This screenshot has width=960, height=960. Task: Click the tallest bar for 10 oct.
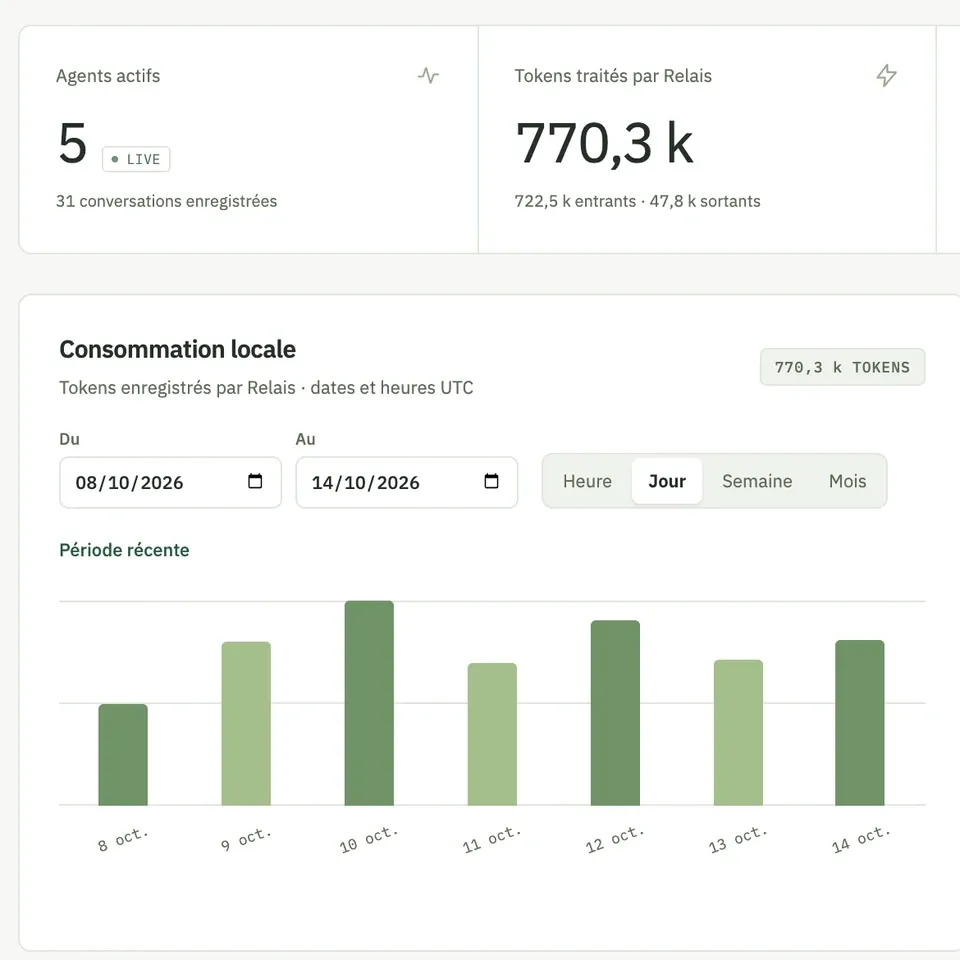click(369, 703)
